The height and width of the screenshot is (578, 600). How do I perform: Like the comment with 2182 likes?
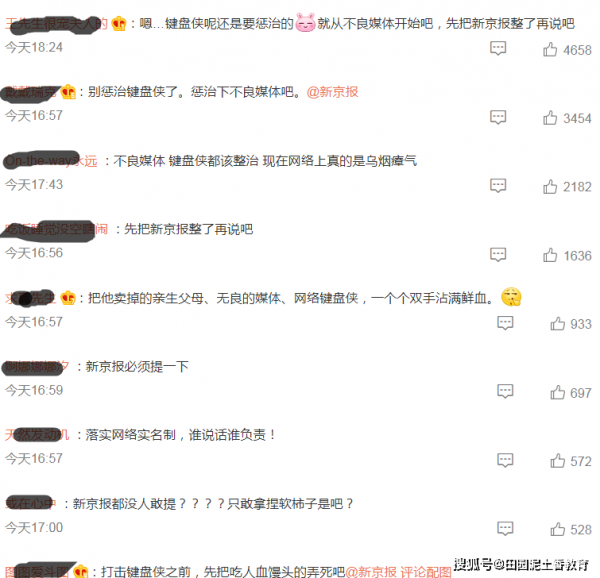tap(550, 186)
